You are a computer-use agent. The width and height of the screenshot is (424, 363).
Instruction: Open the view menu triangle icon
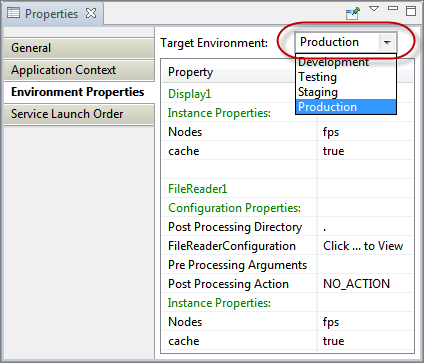(x=374, y=8)
